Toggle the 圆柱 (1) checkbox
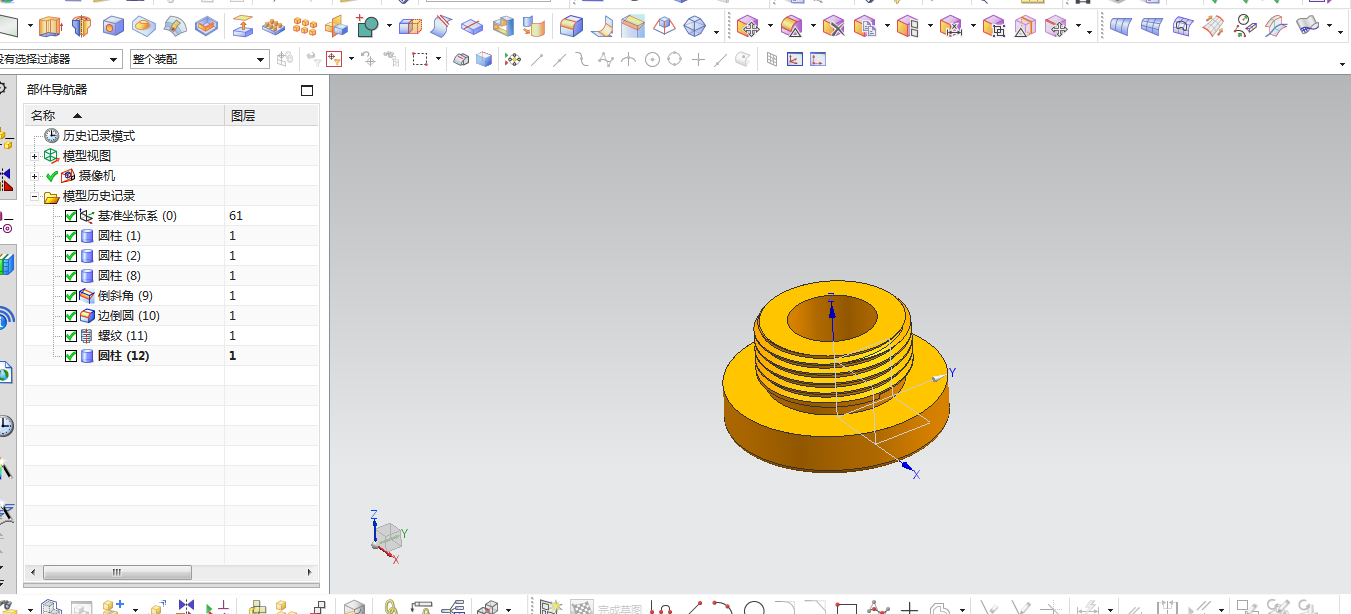This screenshot has width=1351, height=614. 71,236
